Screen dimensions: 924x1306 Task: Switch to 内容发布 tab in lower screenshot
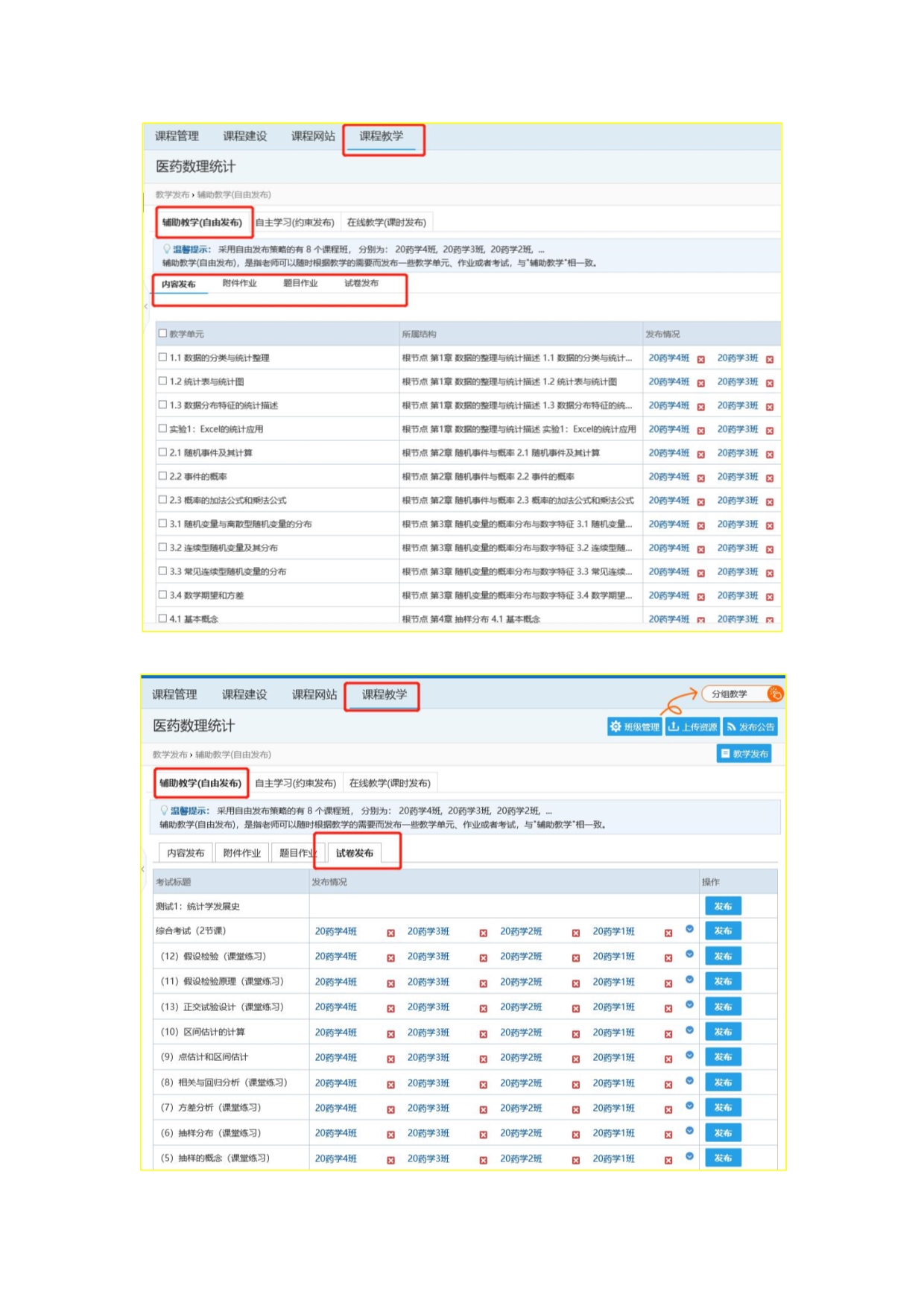click(x=186, y=854)
